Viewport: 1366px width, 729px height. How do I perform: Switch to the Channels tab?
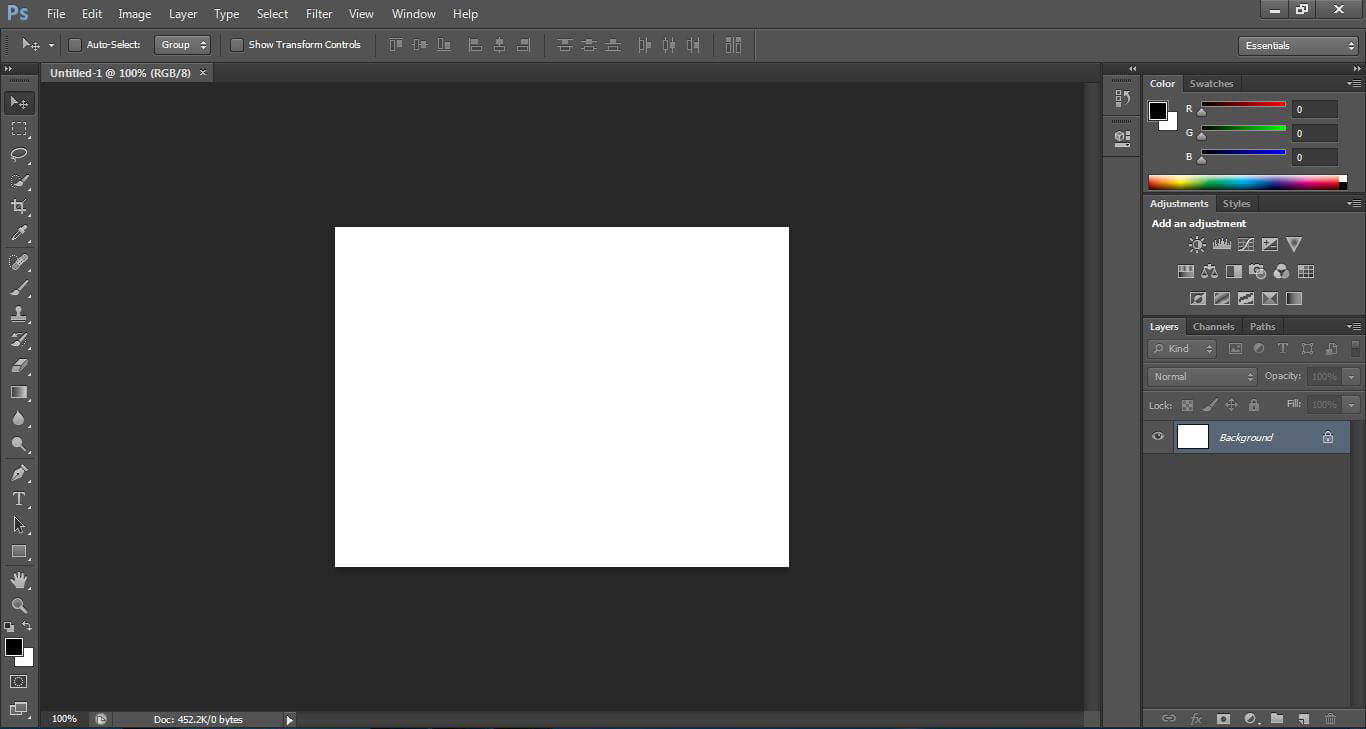coord(1213,326)
